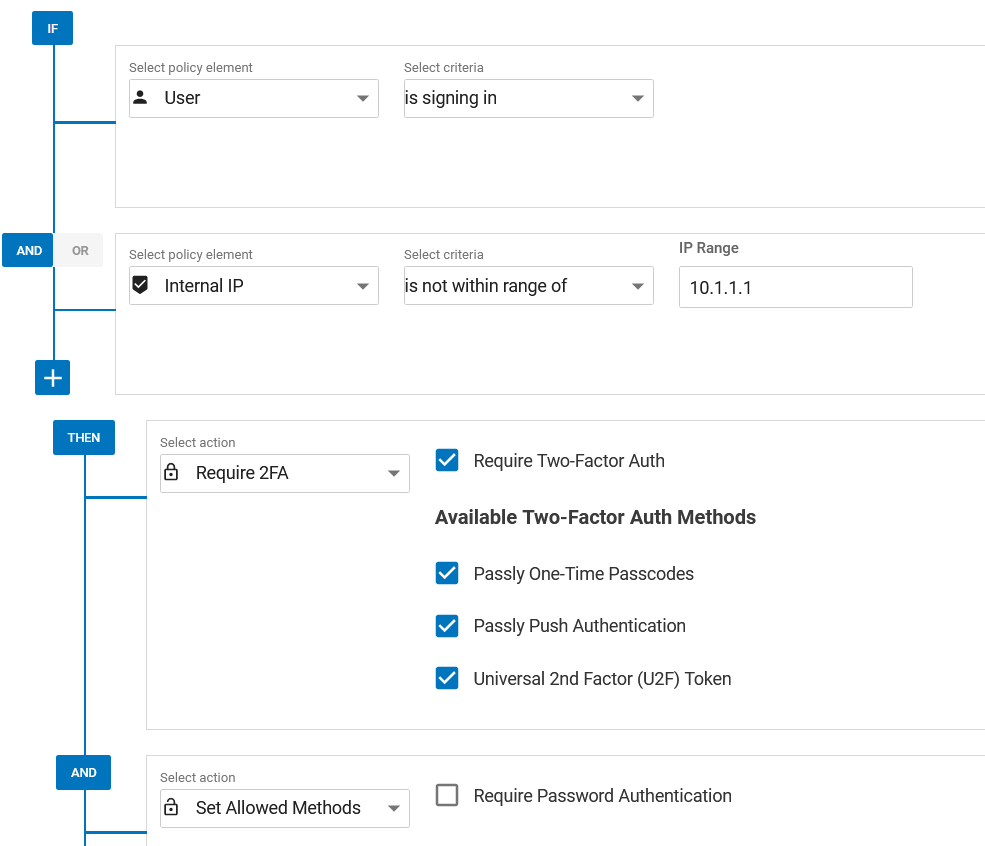Click the person icon in User selector

click(x=141, y=98)
